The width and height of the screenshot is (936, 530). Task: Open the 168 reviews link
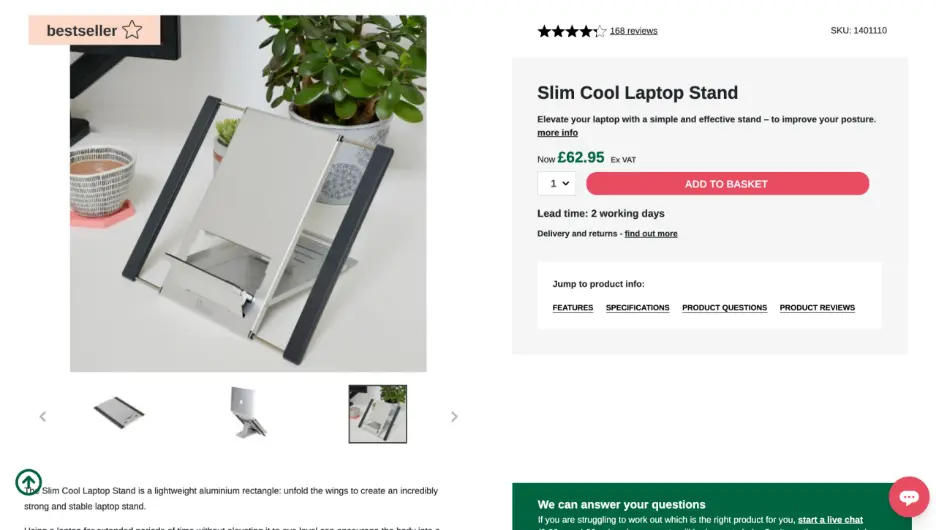[x=633, y=31]
